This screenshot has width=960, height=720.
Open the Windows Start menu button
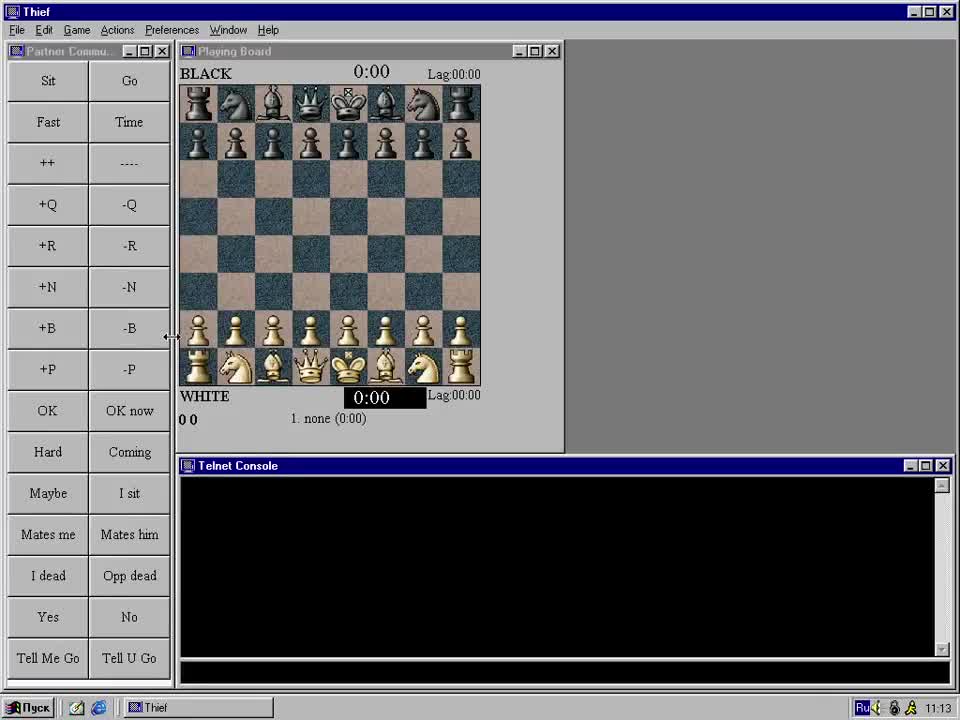point(28,708)
